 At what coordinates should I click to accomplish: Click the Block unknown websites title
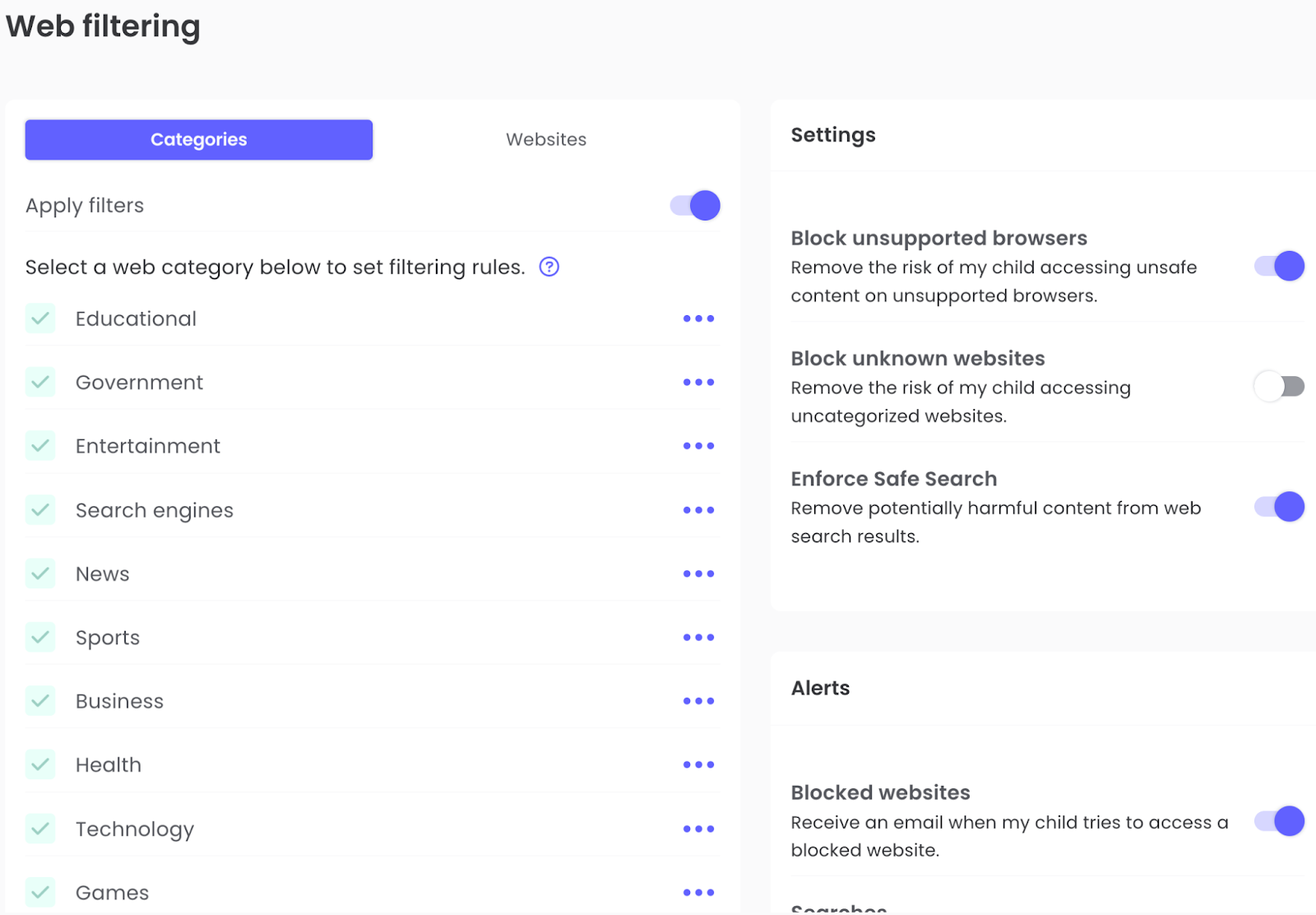918,358
